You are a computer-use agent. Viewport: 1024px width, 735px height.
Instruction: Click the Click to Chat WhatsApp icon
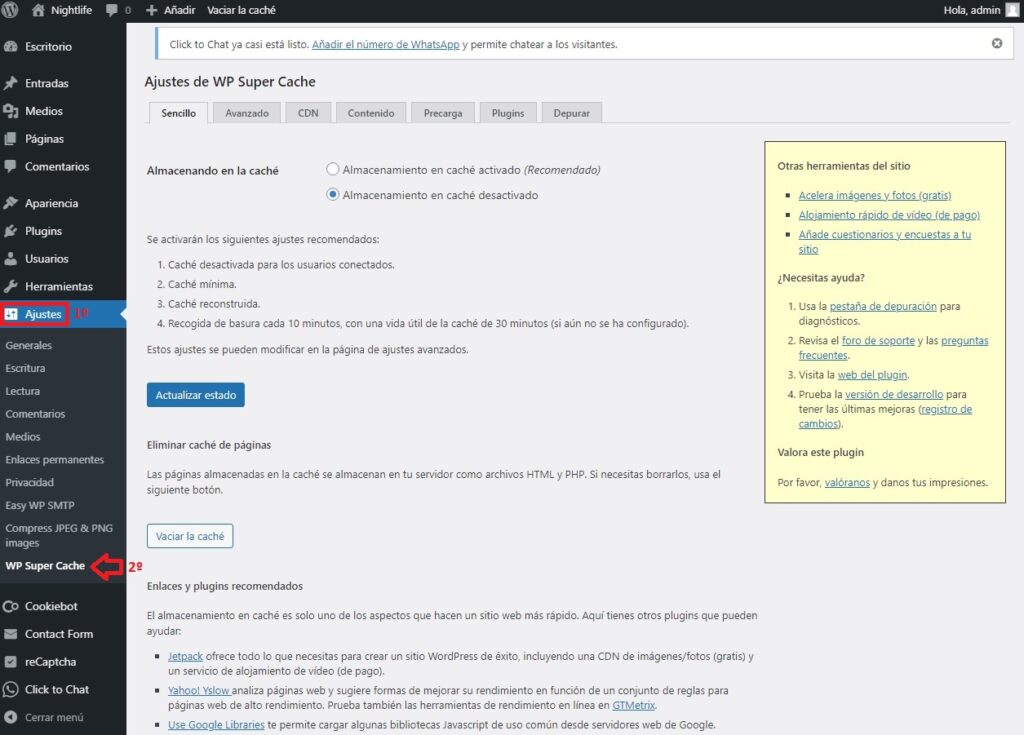pyautogui.click(x=10, y=689)
